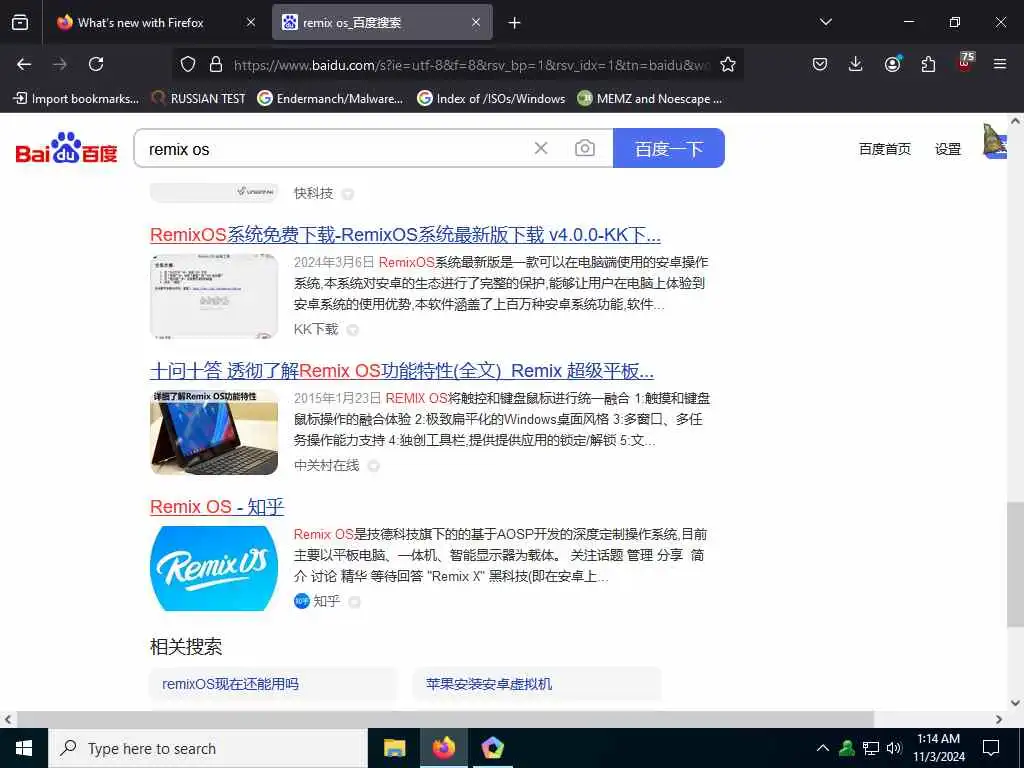This screenshot has height=768, width=1024.
Task: List all tabs dropdown arrow
Action: point(825,23)
